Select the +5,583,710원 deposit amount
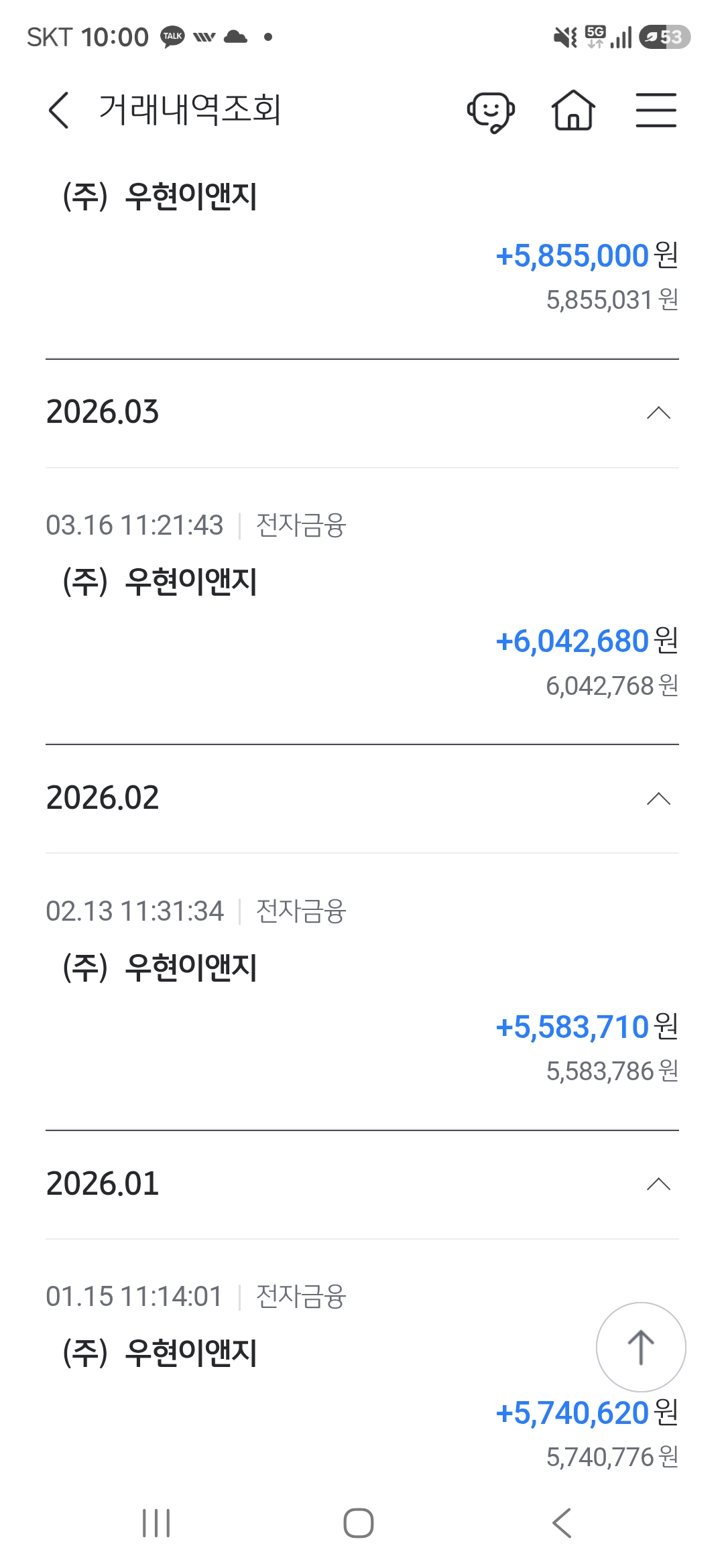Image resolution: width=724 pixels, height=1568 pixels. click(587, 1027)
